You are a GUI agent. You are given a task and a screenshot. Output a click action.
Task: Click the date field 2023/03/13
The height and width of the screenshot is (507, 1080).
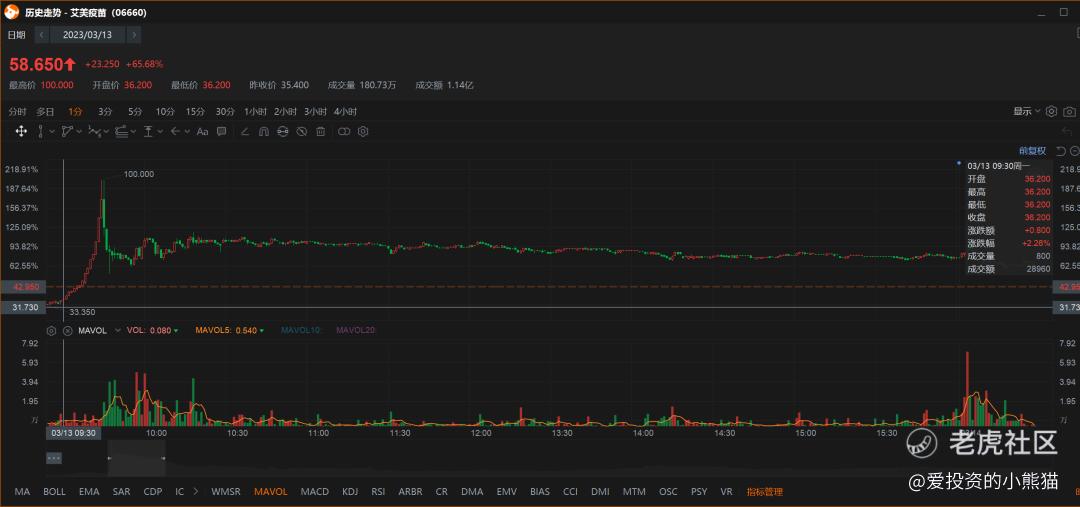point(87,34)
